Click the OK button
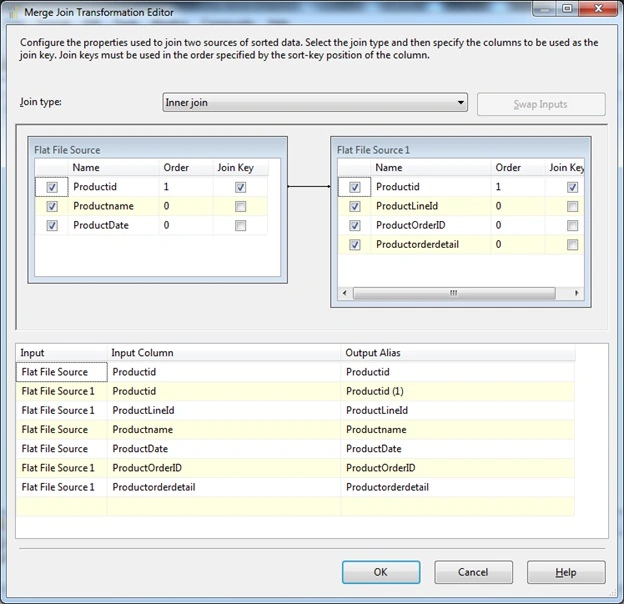This screenshot has width=624, height=604. [x=381, y=572]
